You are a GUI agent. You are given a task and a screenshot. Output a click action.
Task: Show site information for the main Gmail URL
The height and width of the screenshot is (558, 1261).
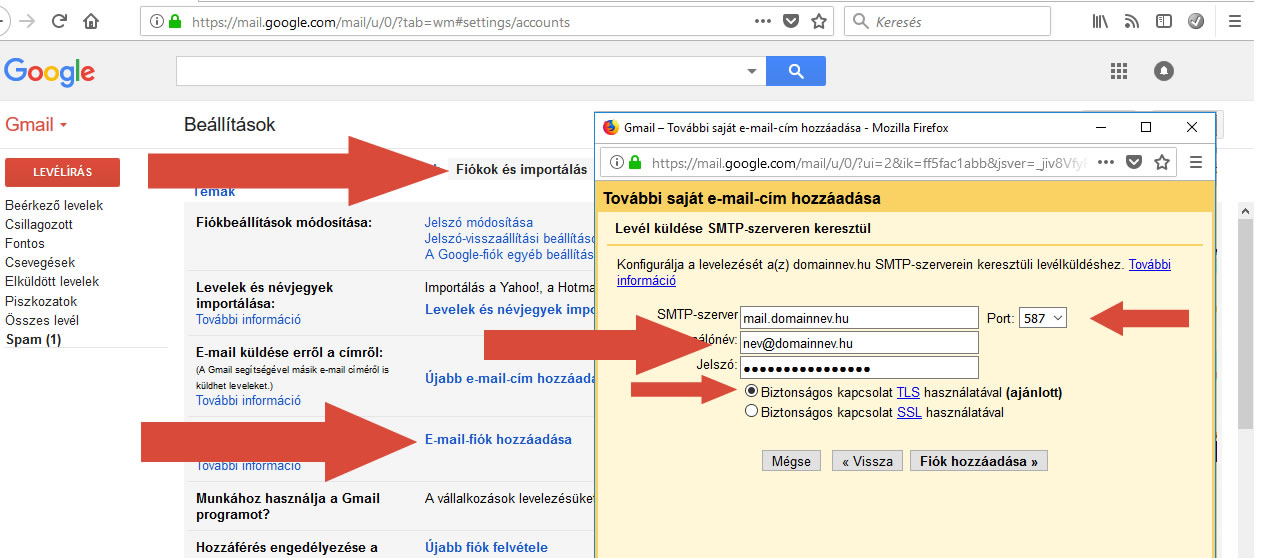tap(155, 21)
